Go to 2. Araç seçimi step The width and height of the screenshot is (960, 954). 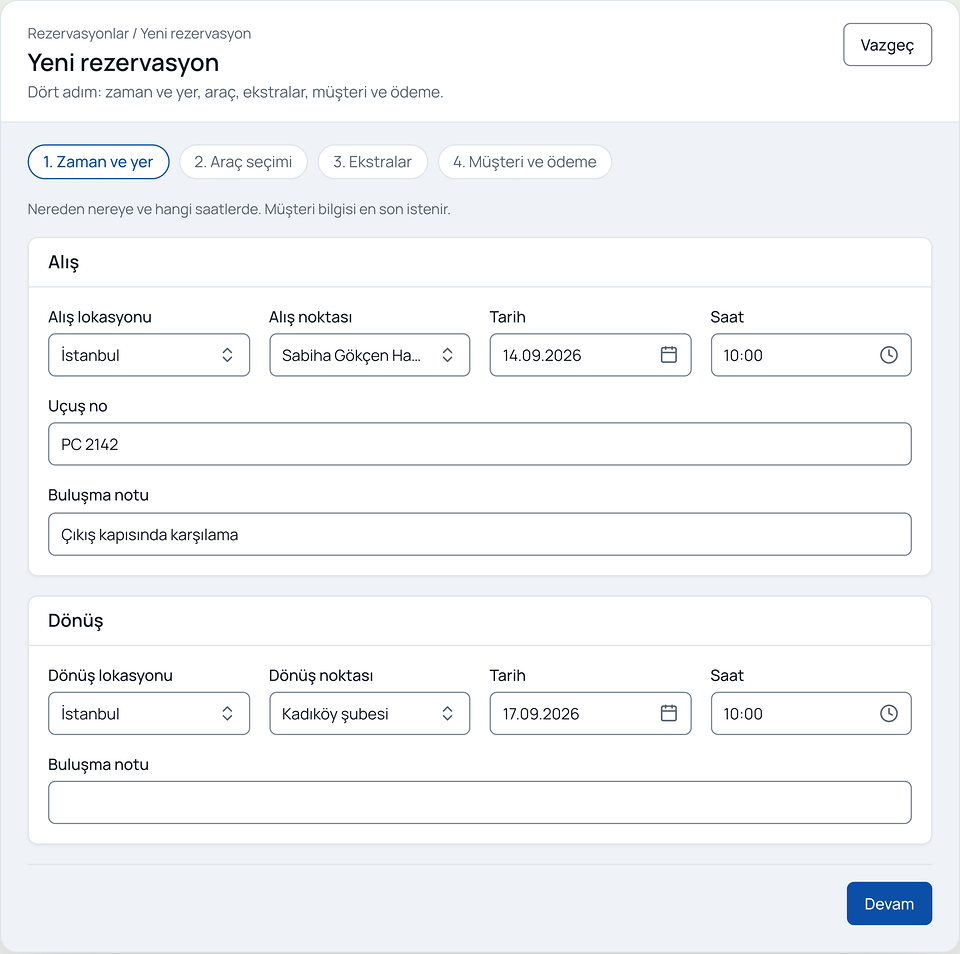[x=243, y=162]
